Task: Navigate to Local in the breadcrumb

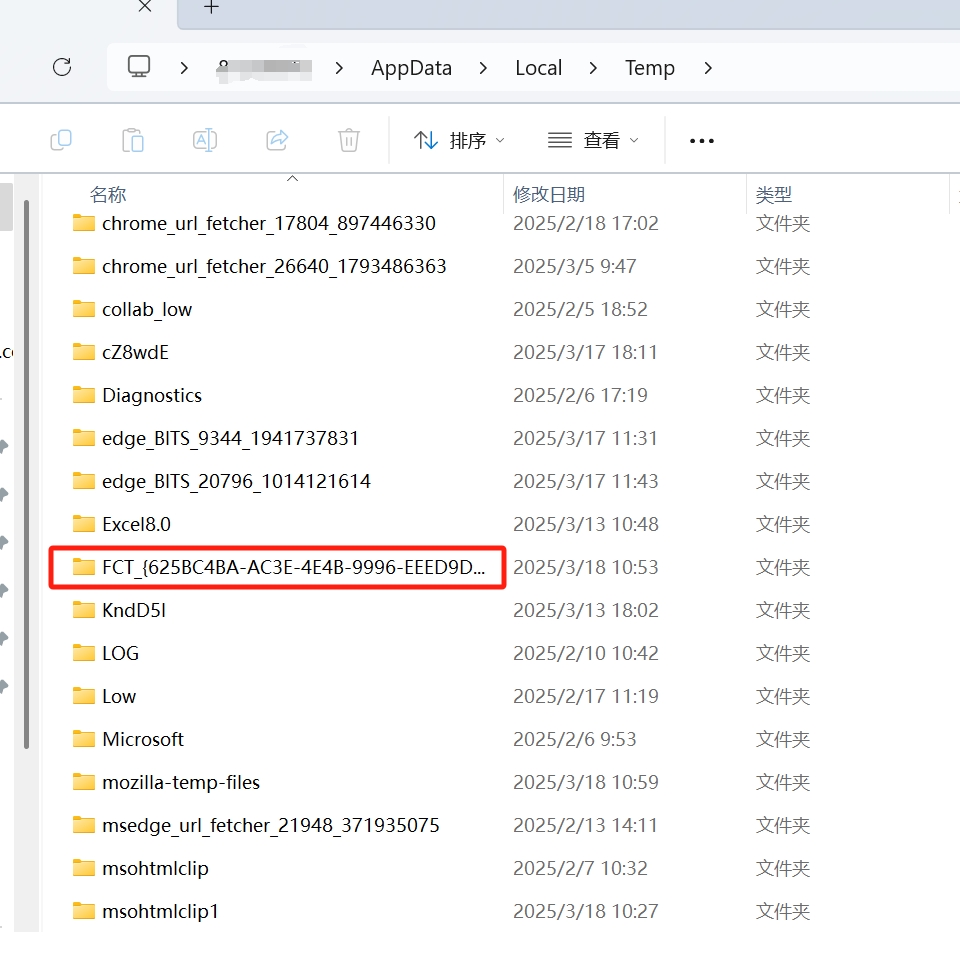Action: [x=538, y=68]
